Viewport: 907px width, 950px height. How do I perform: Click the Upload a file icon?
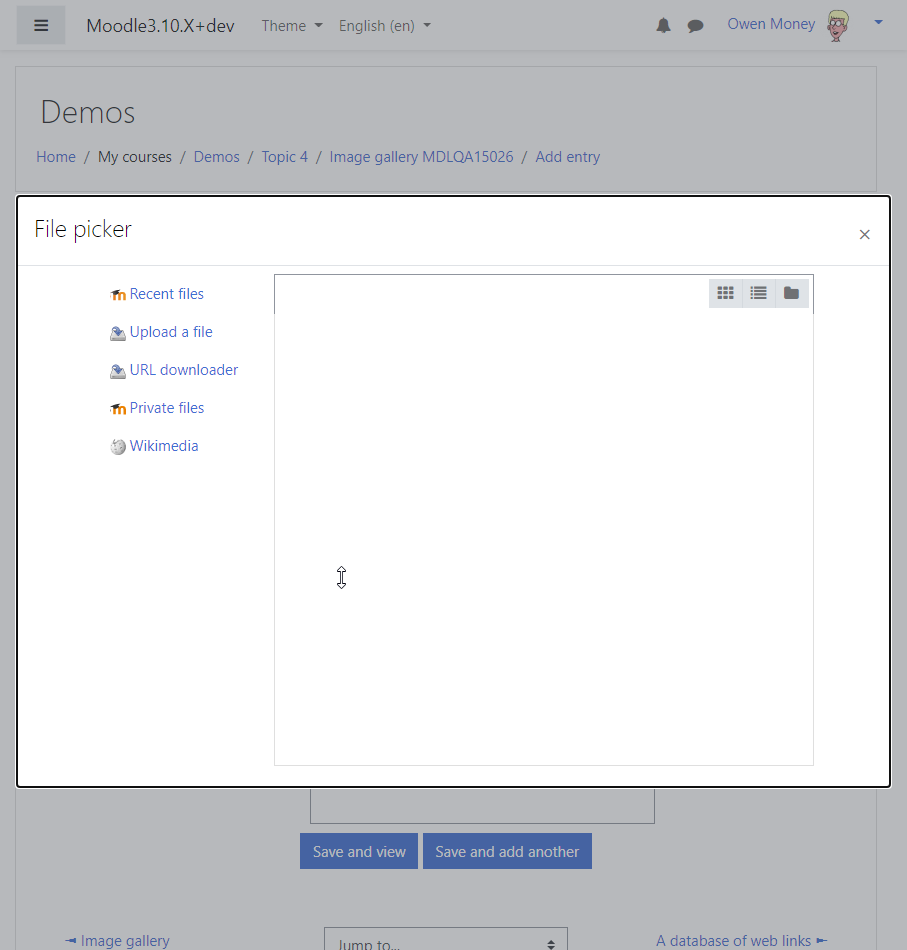pos(118,333)
